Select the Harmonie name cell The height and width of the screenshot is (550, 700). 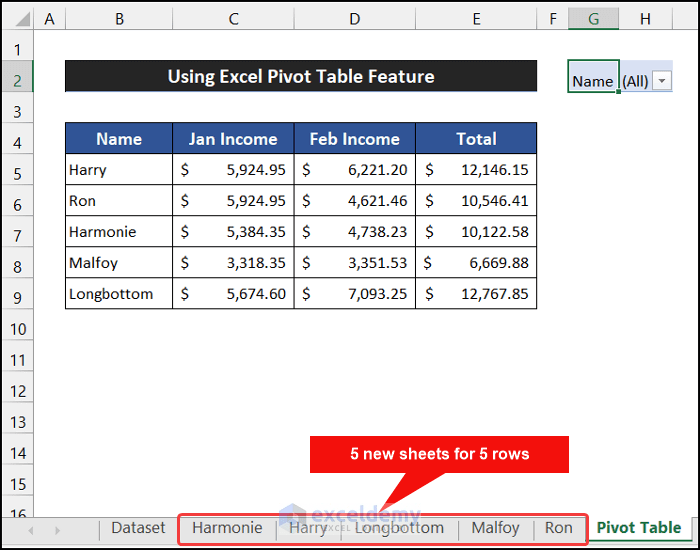[119, 232]
